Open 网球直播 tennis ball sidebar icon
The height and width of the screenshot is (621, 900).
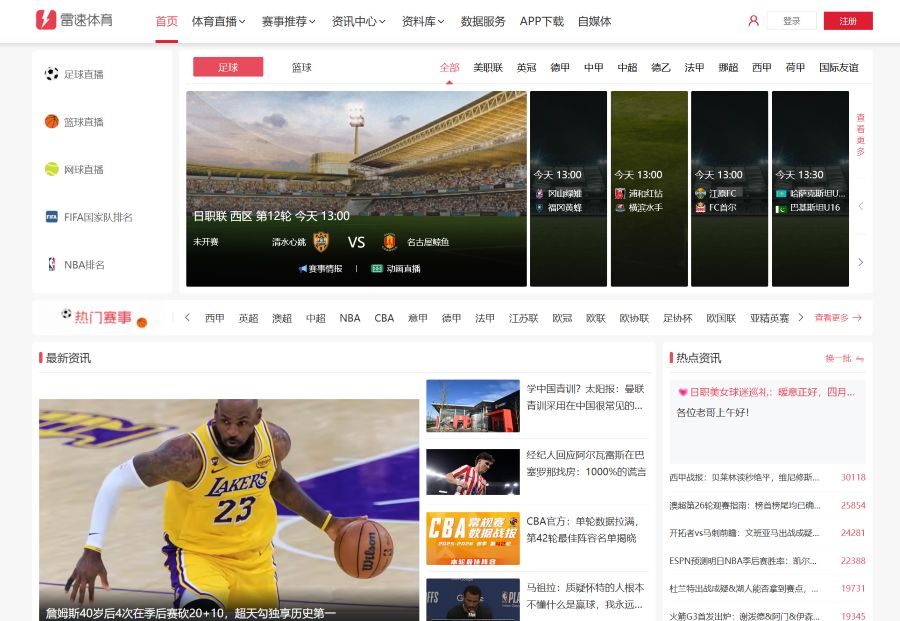[52, 169]
